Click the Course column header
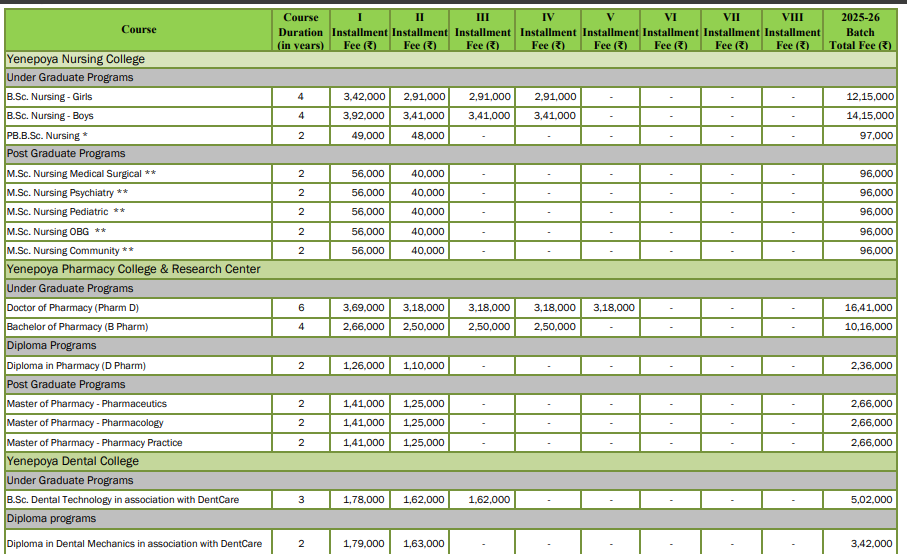 [x=138, y=30]
